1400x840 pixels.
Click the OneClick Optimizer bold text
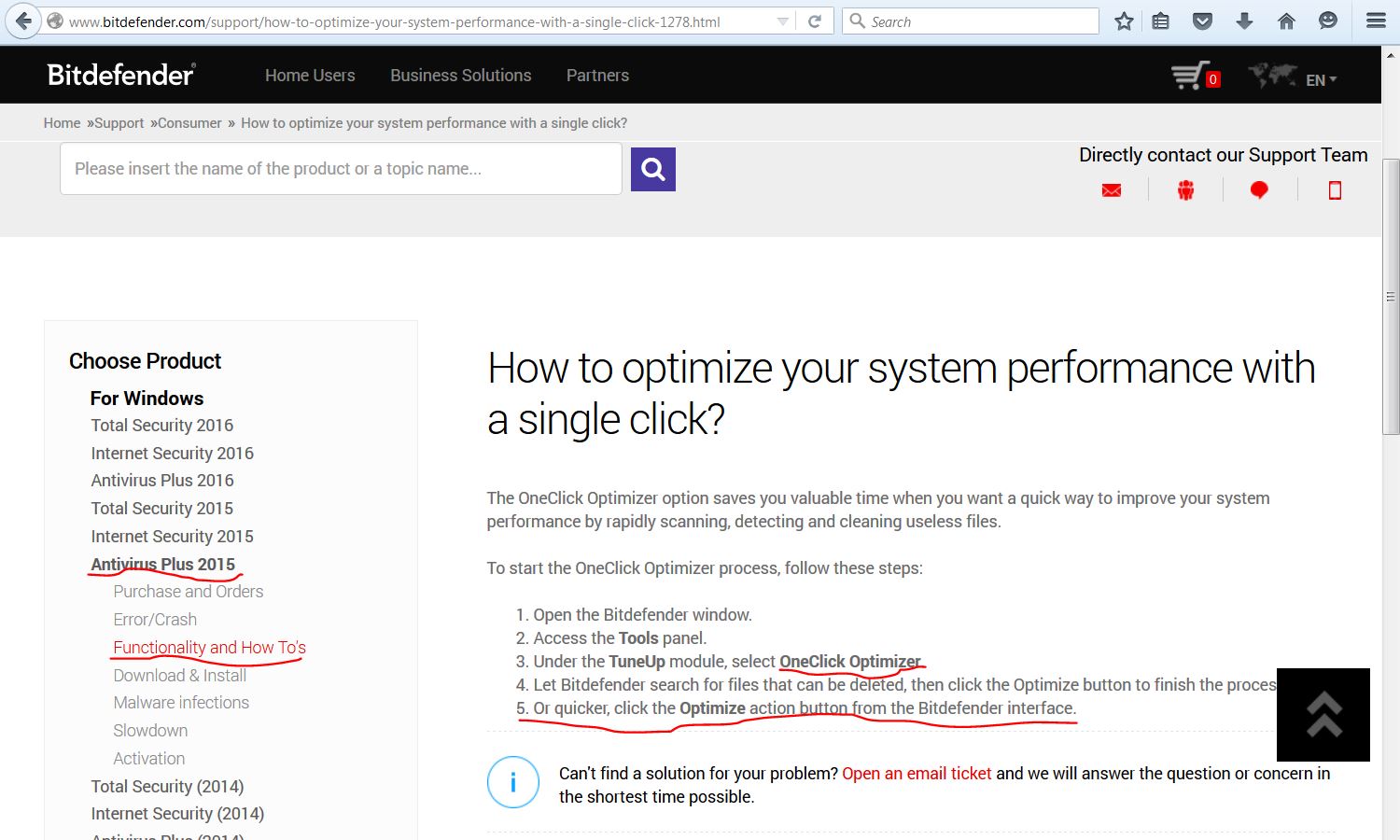pos(850,662)
